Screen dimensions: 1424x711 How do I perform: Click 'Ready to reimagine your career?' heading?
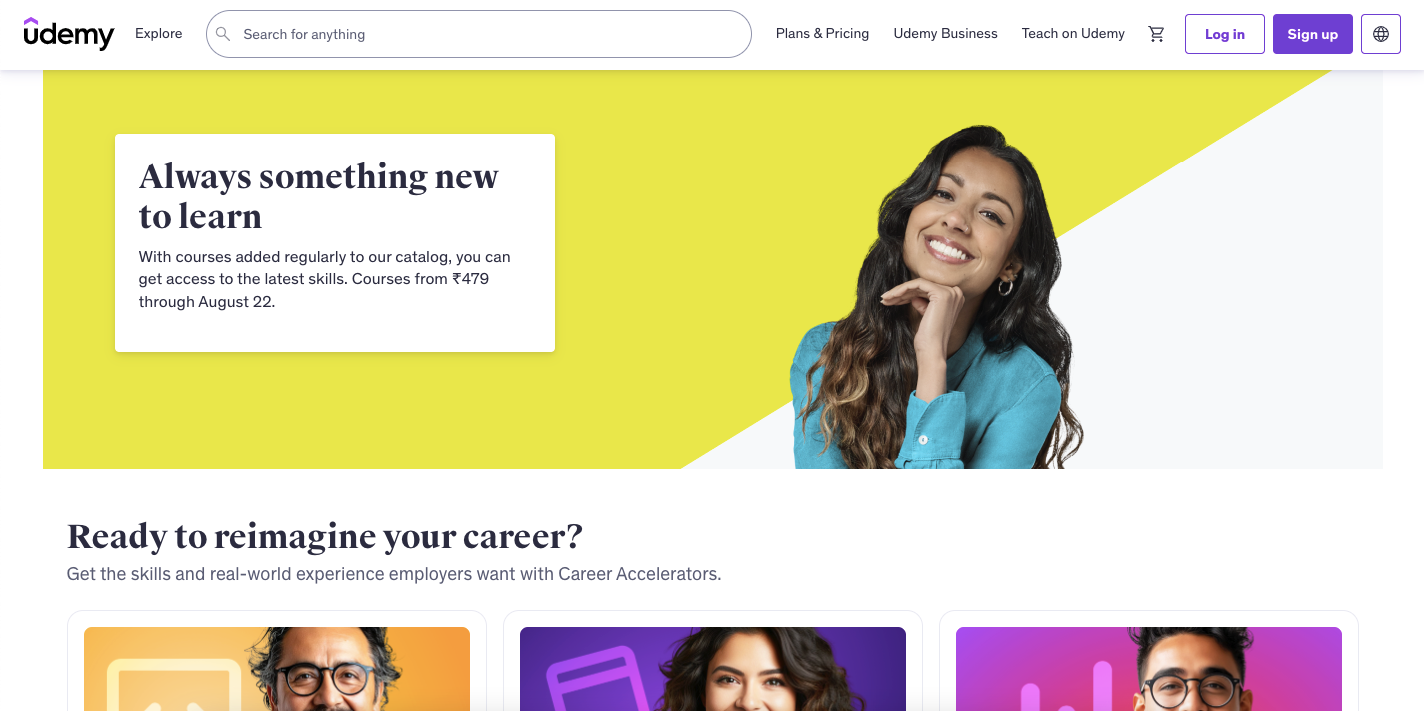coord(325,537)
